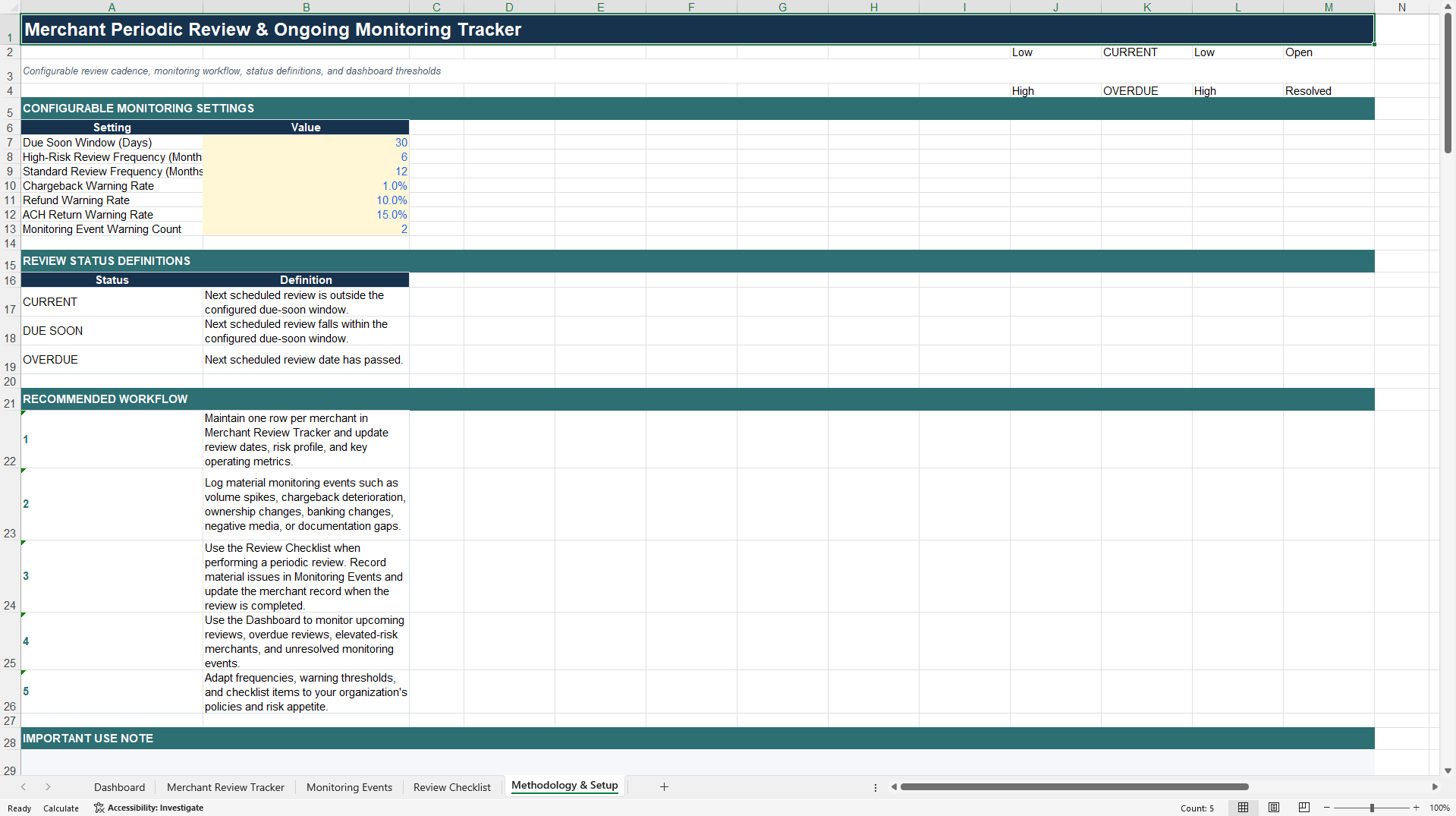Select Normal view icon
This screenshot has width=1456, height=816.
pos(1243,808)
